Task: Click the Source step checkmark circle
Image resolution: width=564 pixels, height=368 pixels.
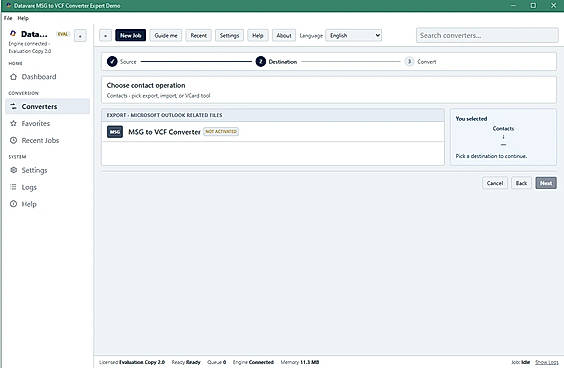Action: [112, 62]
